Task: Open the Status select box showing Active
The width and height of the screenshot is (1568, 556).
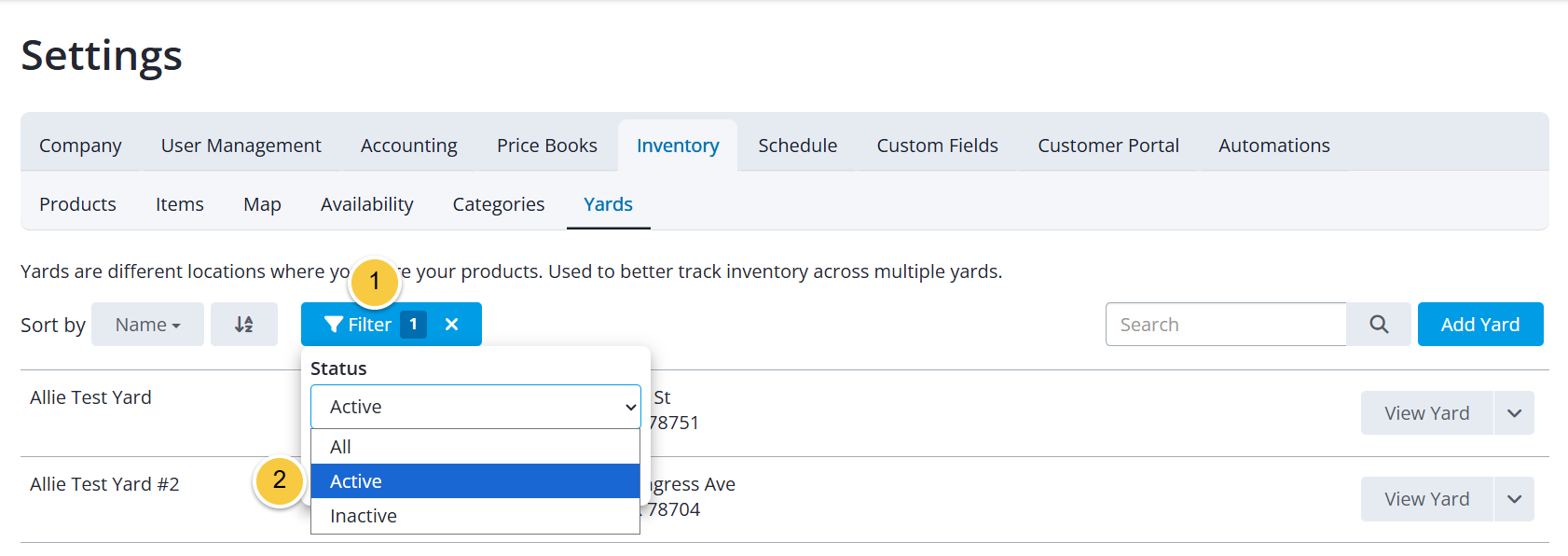Action: pos(475,407)
